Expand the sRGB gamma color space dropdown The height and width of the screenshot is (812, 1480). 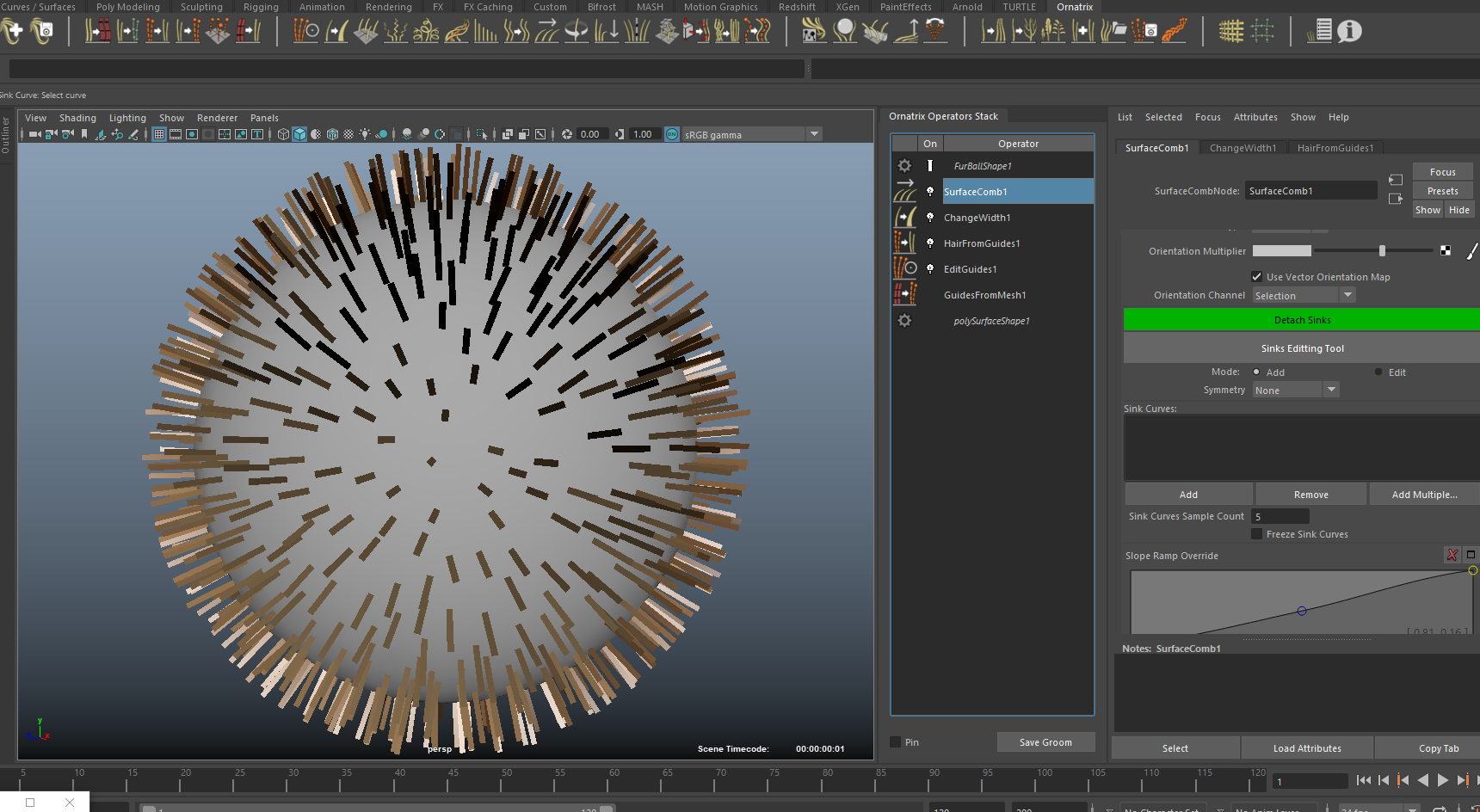(814, 134)
